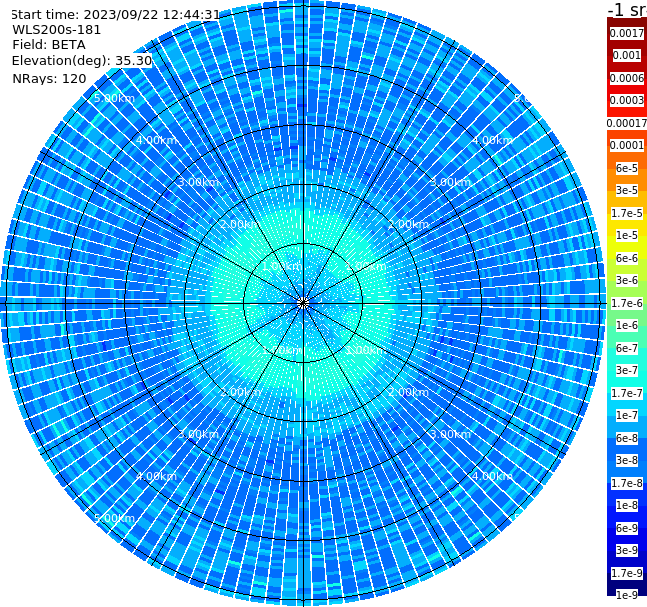Click the 0.0017 colorbar label
Image resolution: width=647 pixels, height=607 pixels.
click(627, 33)
